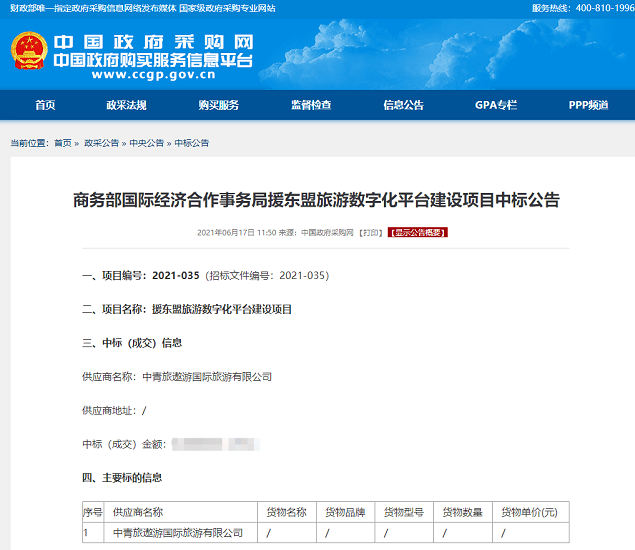This screenshot has height=550, width=635.
Task: Click the 货物名称 table column header
Action: click(x=287, y=512)
